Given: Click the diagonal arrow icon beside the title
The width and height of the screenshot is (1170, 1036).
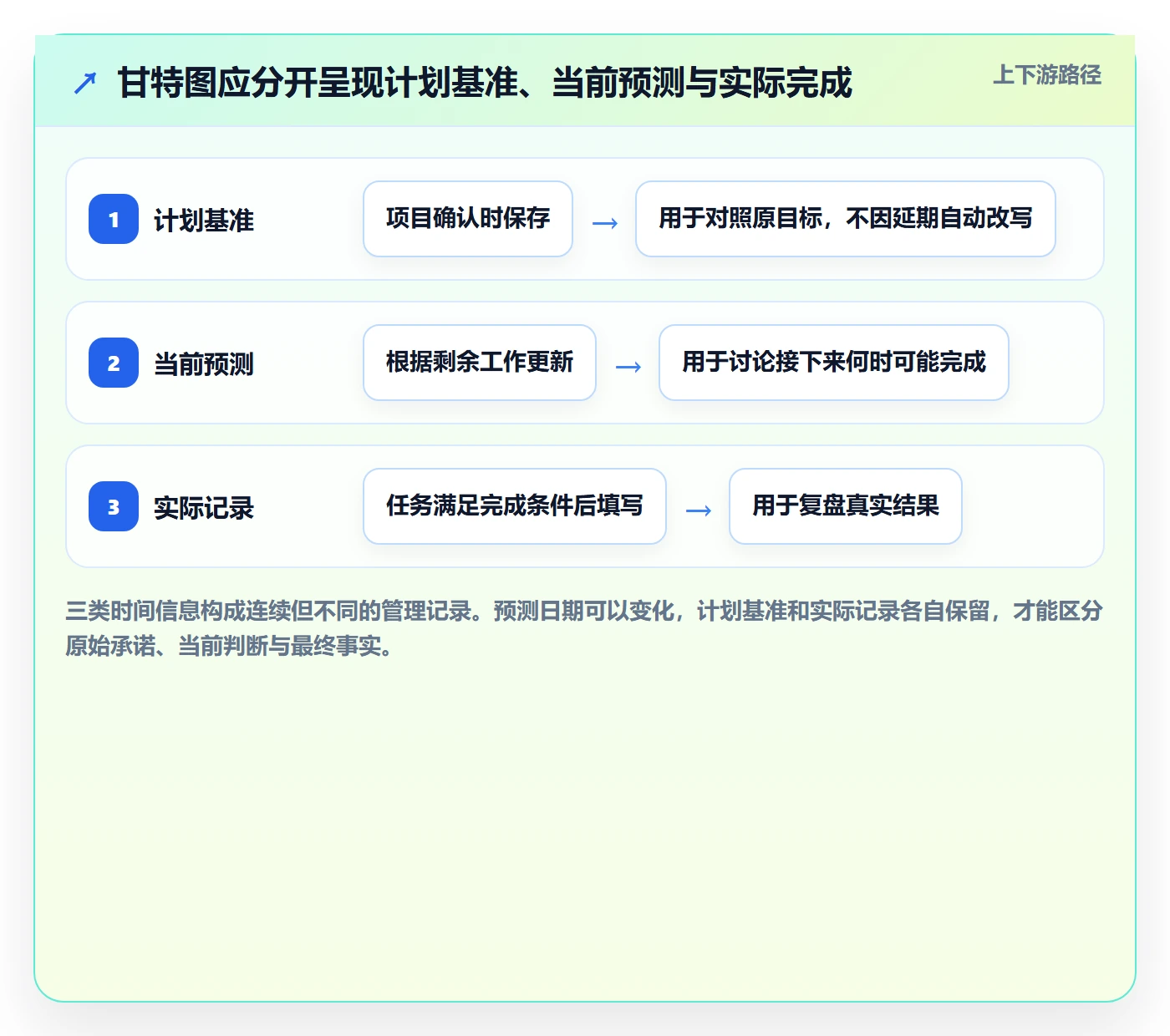Looking at the screenshot, I should (85, 83).
